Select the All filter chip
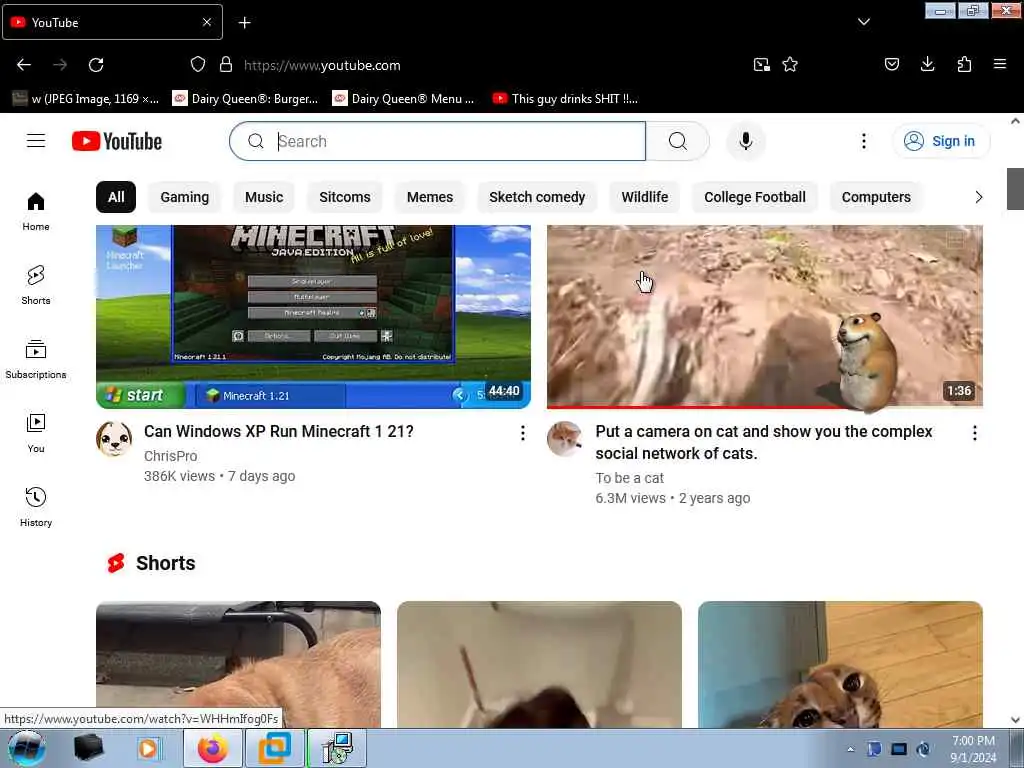Image resolution: width=1024 pixels, height=768 pixels. [x=116, y=197]
